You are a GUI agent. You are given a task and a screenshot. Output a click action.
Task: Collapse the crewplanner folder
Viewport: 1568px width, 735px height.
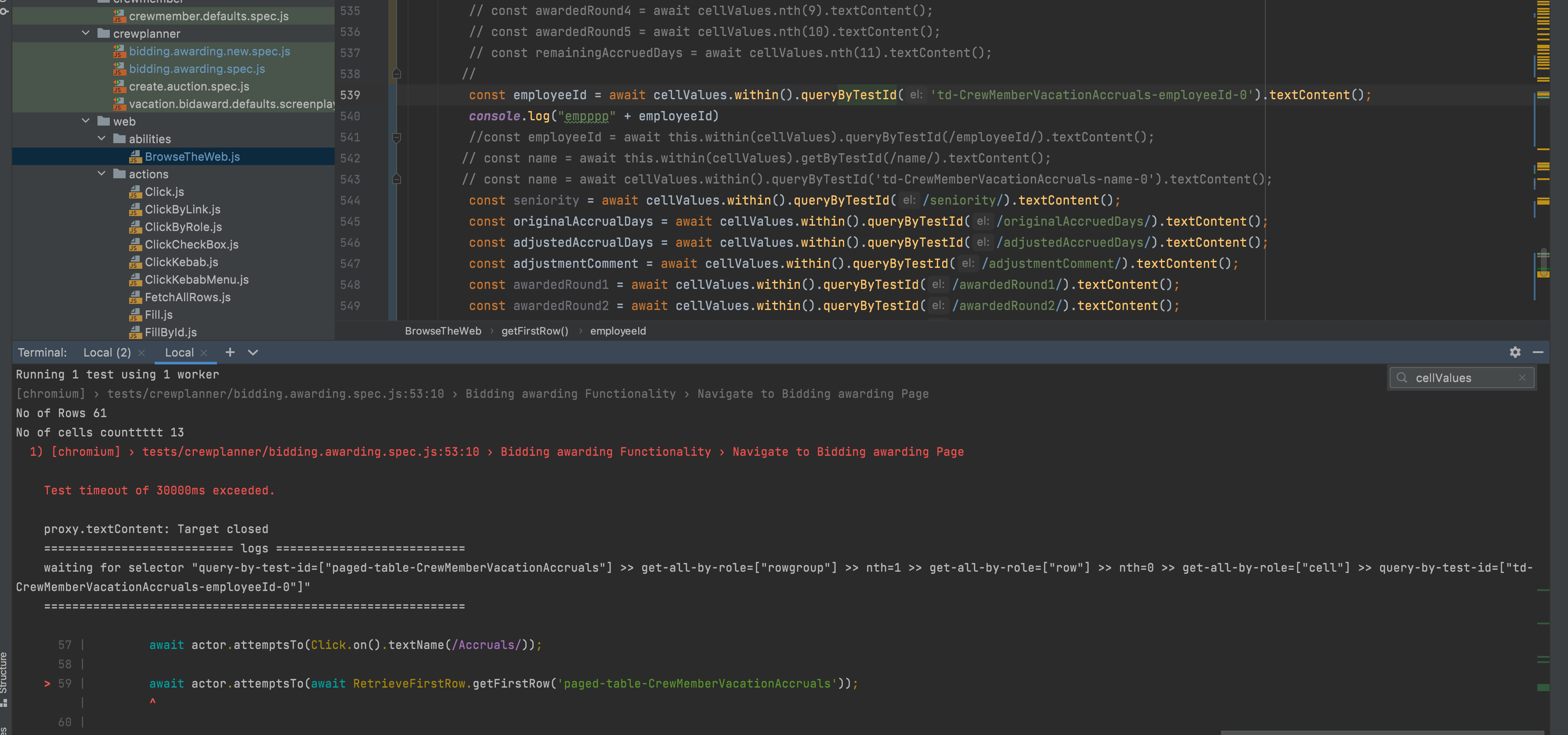click(86, 33)
